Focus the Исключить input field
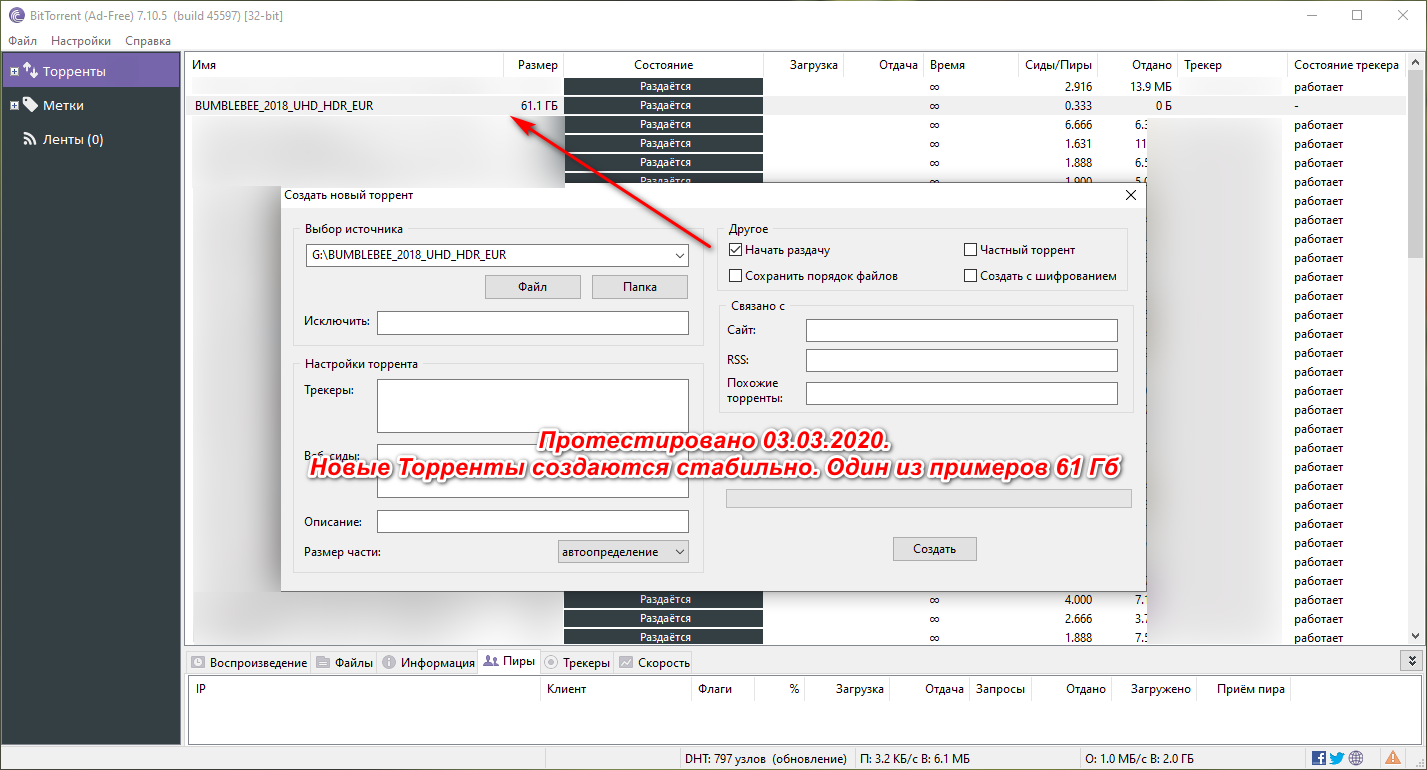 533,322
